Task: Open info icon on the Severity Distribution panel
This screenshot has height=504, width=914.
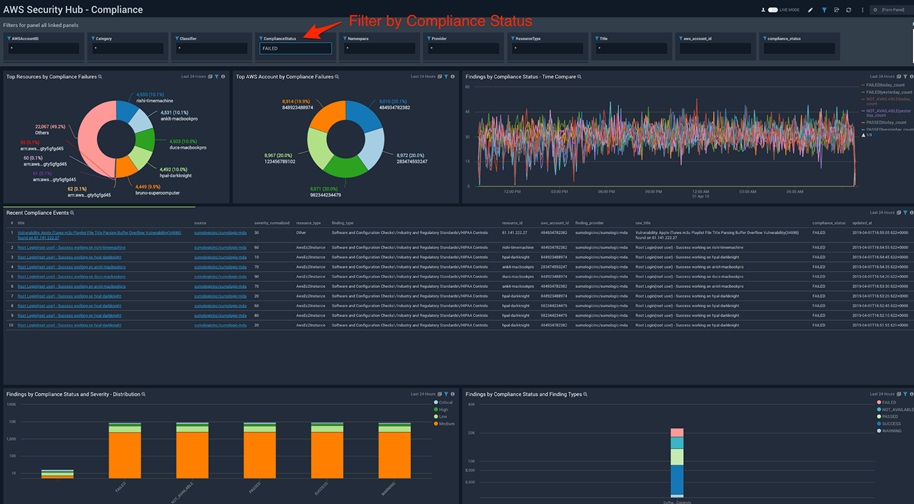Action: (x=453, y=394)
